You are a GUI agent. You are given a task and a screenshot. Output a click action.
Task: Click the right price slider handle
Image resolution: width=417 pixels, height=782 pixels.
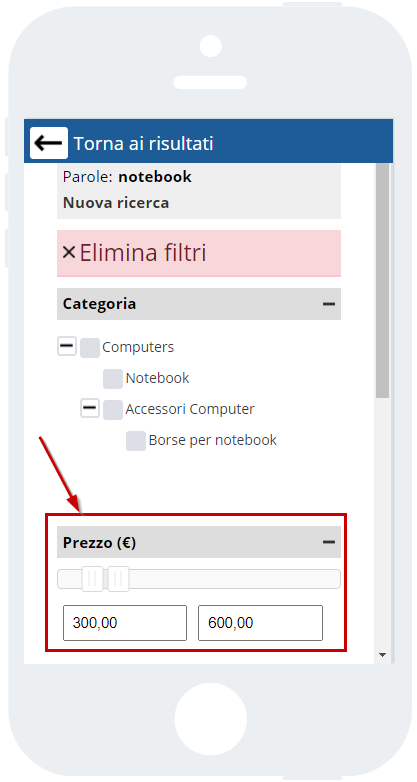(x=119, y=579)
